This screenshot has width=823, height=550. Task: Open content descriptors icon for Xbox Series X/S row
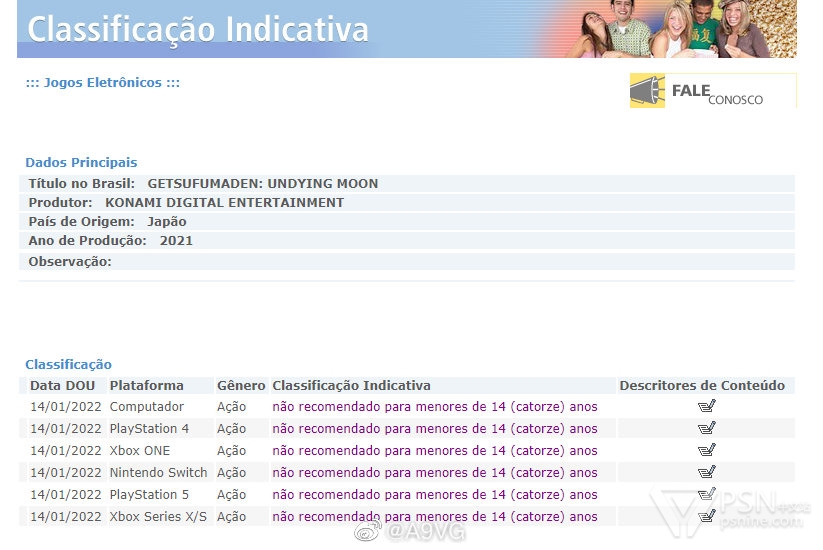point(707,517)
